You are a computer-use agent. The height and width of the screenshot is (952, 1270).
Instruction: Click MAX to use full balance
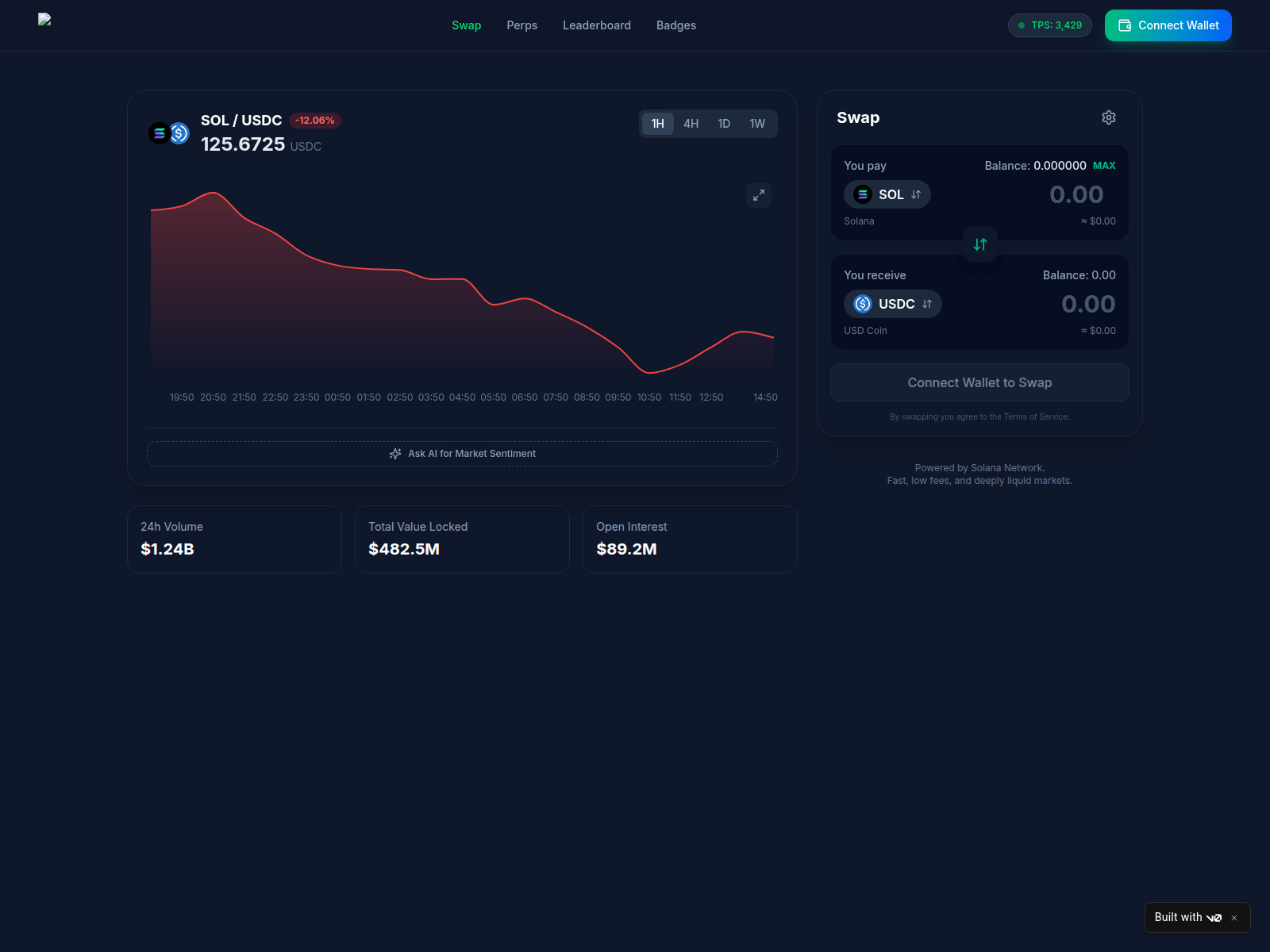point(1104,166)
